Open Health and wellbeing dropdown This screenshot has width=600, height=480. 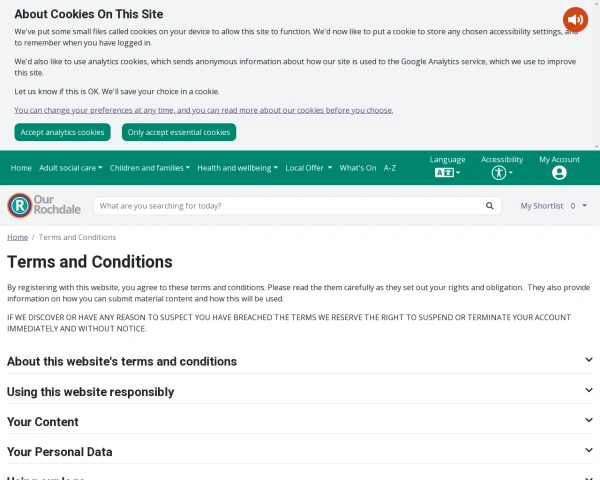click(x=237, y=168)
